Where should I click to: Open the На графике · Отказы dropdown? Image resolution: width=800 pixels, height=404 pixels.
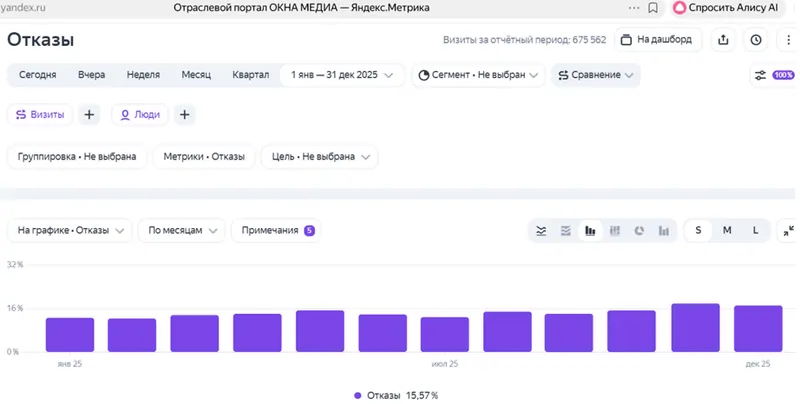point(69,231)
